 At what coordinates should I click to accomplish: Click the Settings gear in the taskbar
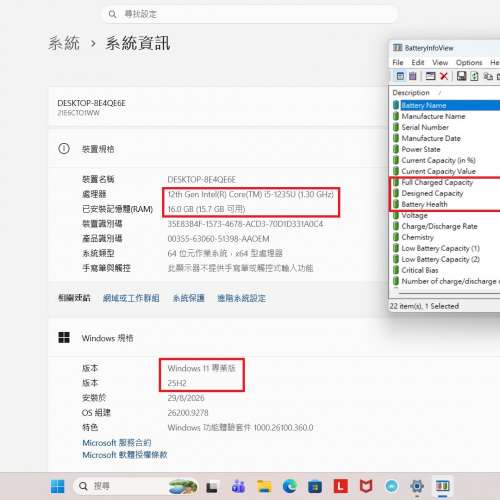[417, 487]
